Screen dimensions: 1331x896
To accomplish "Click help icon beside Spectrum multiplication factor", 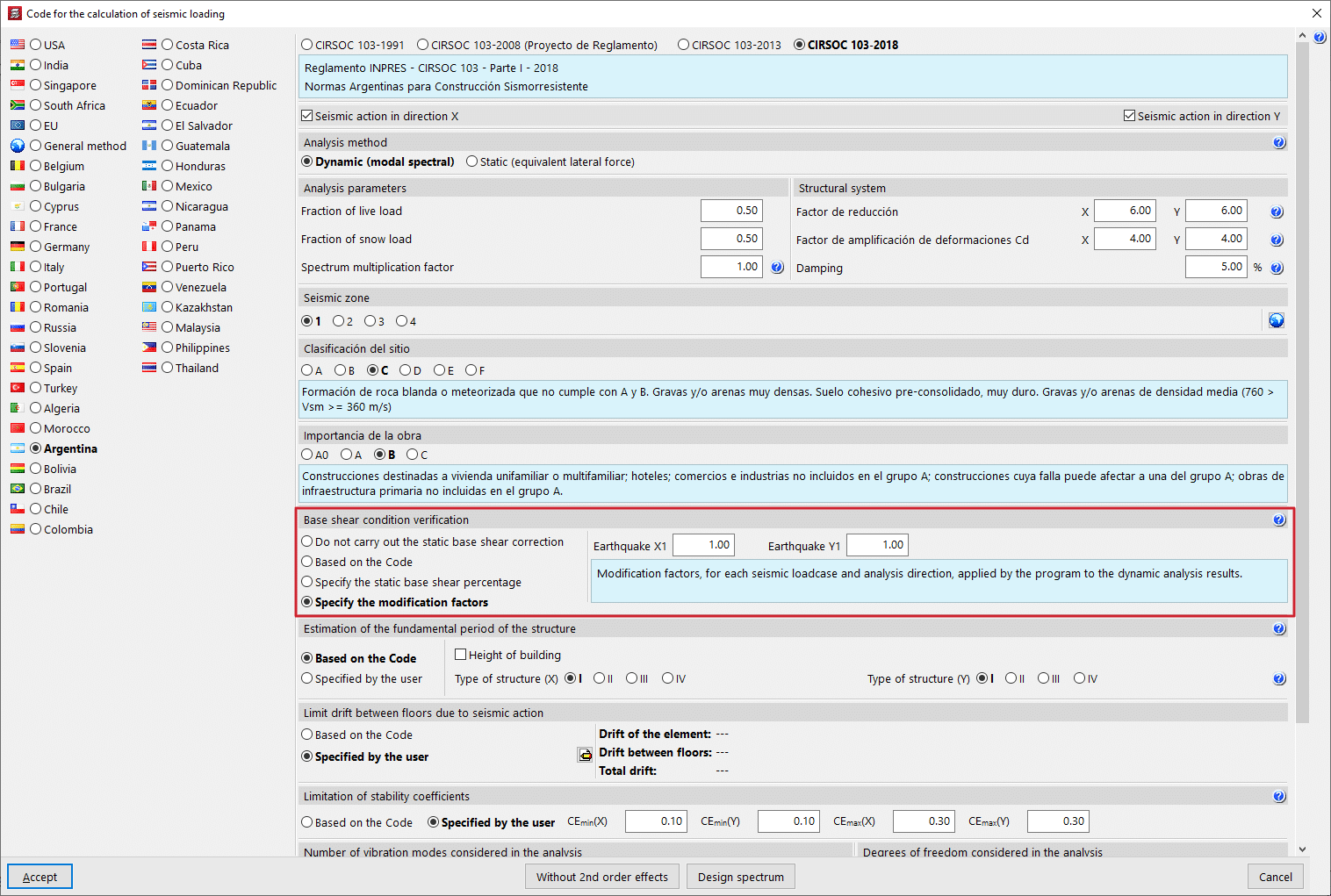I will coord(777,268).
